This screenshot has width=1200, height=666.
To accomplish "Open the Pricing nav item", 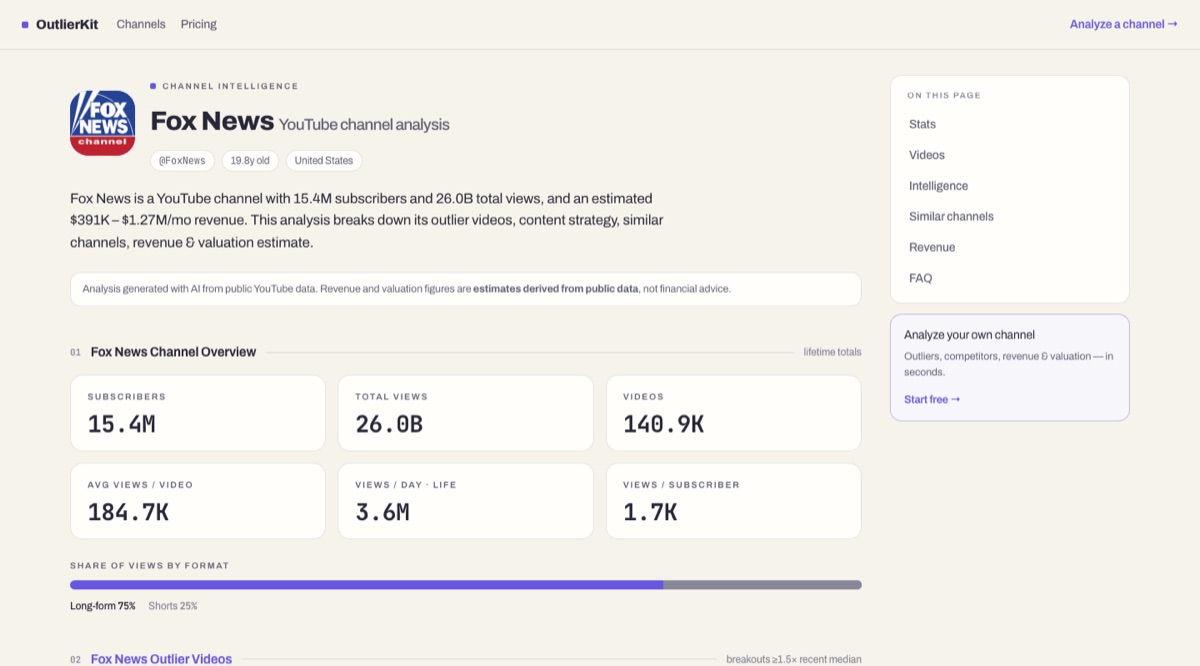I will click(x=198, y=24).
